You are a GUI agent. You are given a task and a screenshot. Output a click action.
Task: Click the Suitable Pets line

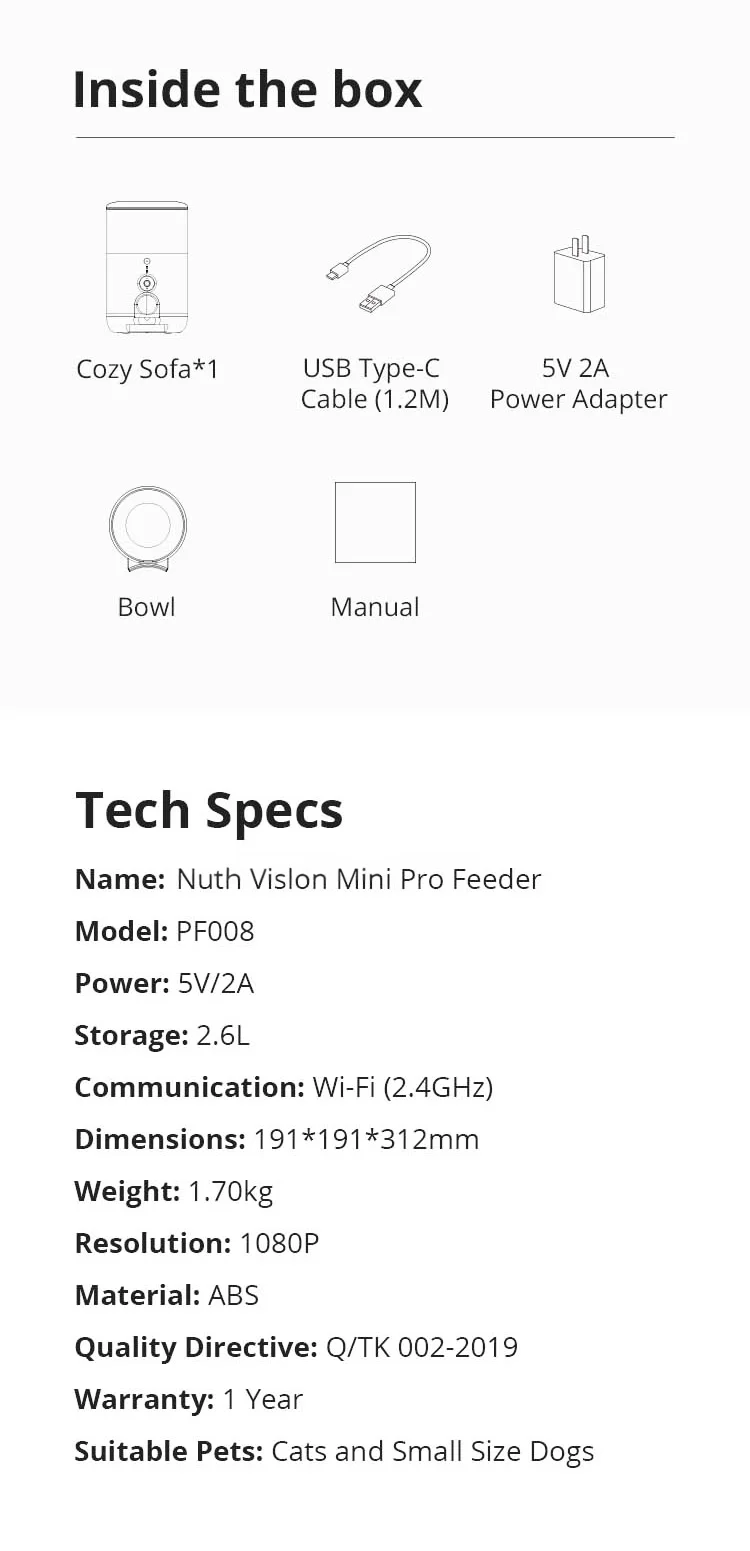pos(334,1451)
